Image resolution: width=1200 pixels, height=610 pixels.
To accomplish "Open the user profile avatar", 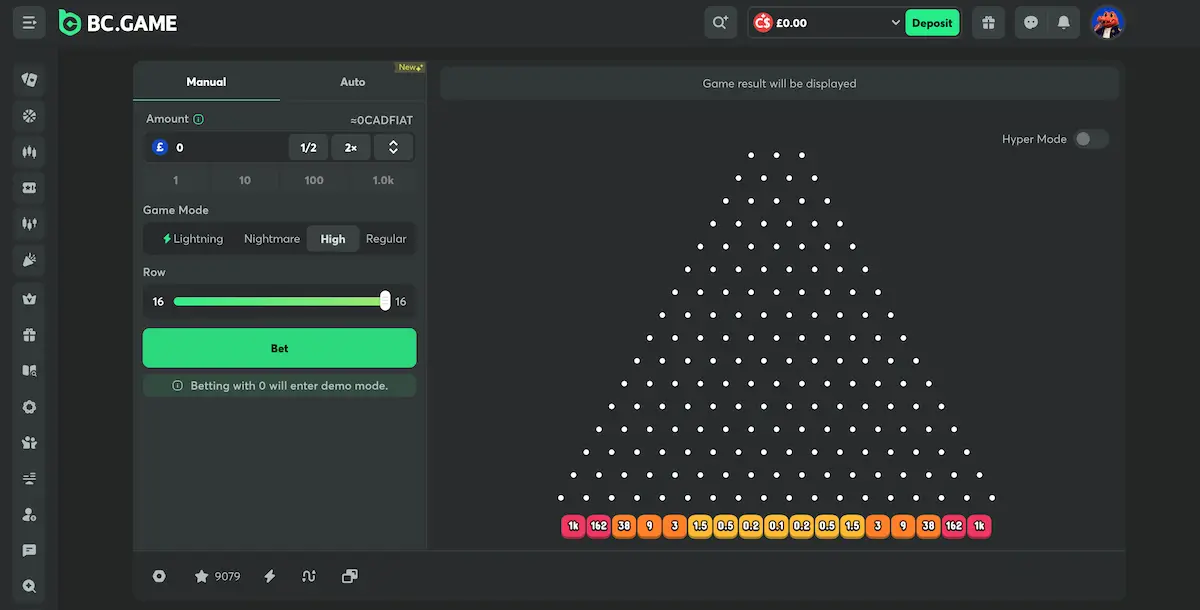I will pyautogui.click(x=1107, y=22).
